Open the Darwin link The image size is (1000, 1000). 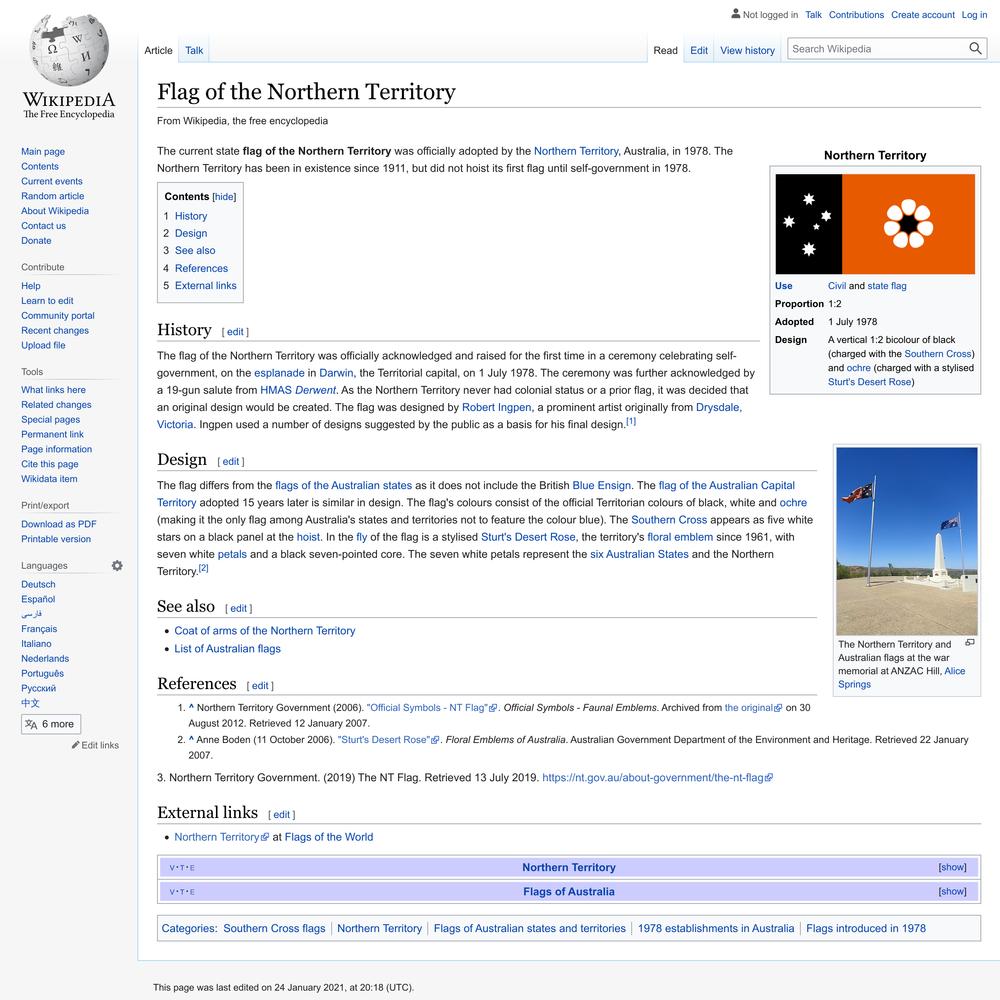tap(336, 373)
